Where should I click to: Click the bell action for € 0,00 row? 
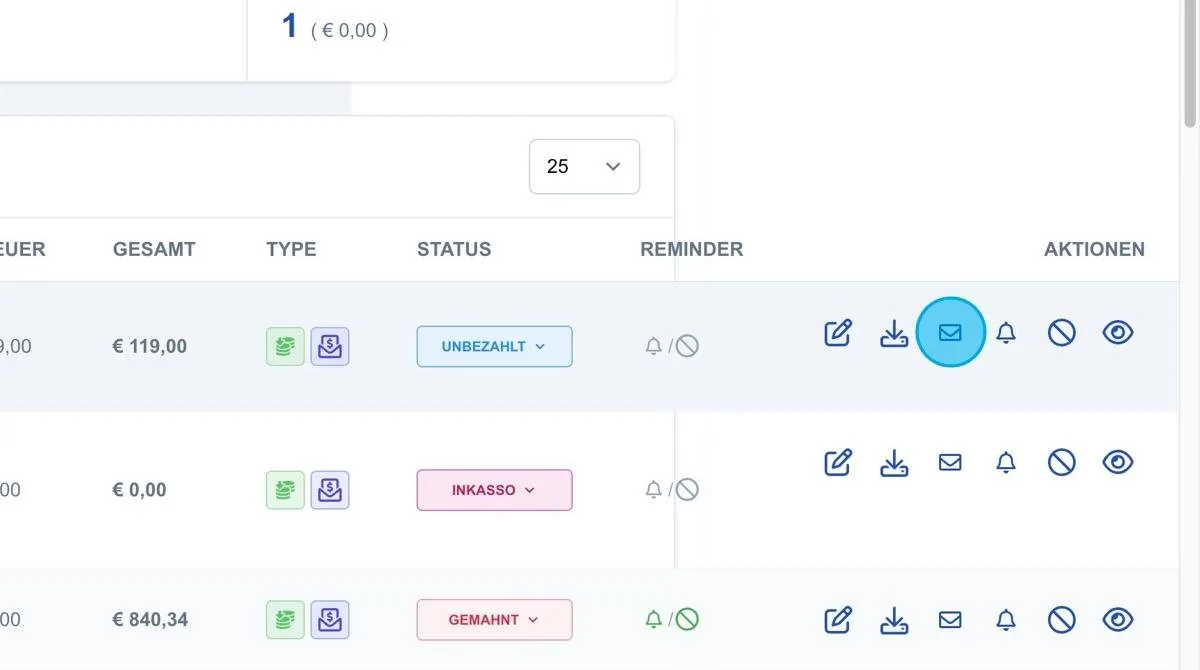point(1006,462)
